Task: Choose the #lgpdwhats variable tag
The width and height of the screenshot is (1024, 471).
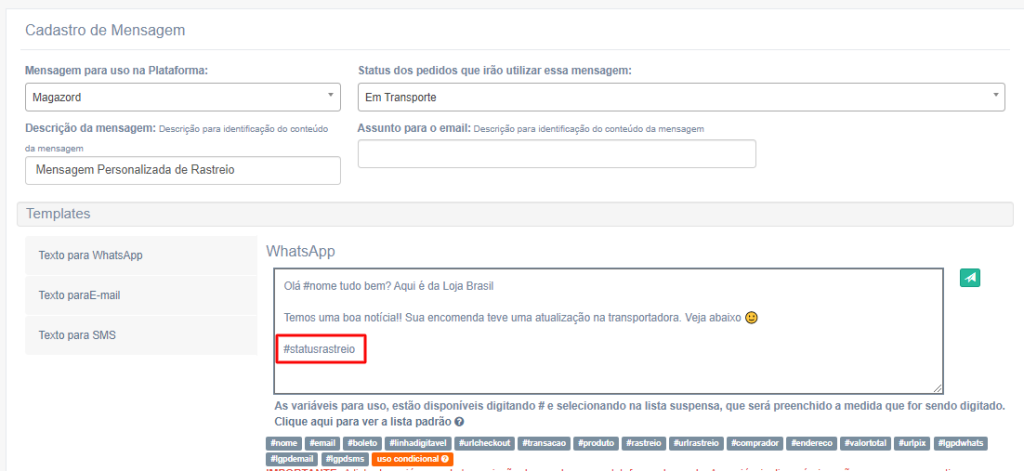Action: coord(961,444)
